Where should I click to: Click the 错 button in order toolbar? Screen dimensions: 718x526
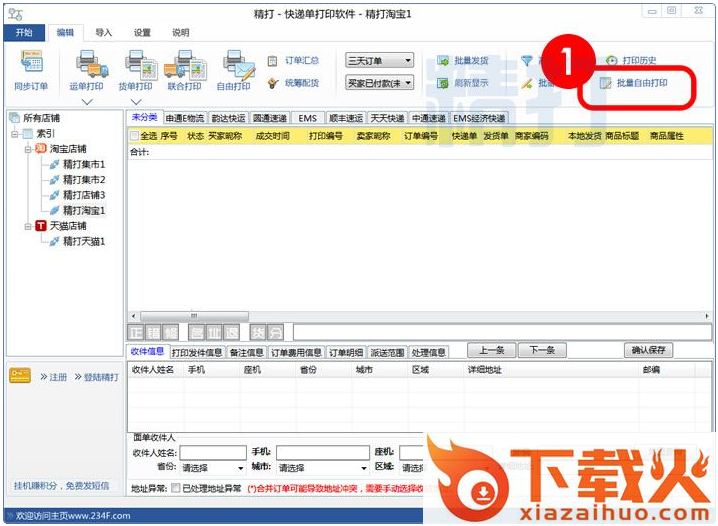154,332
